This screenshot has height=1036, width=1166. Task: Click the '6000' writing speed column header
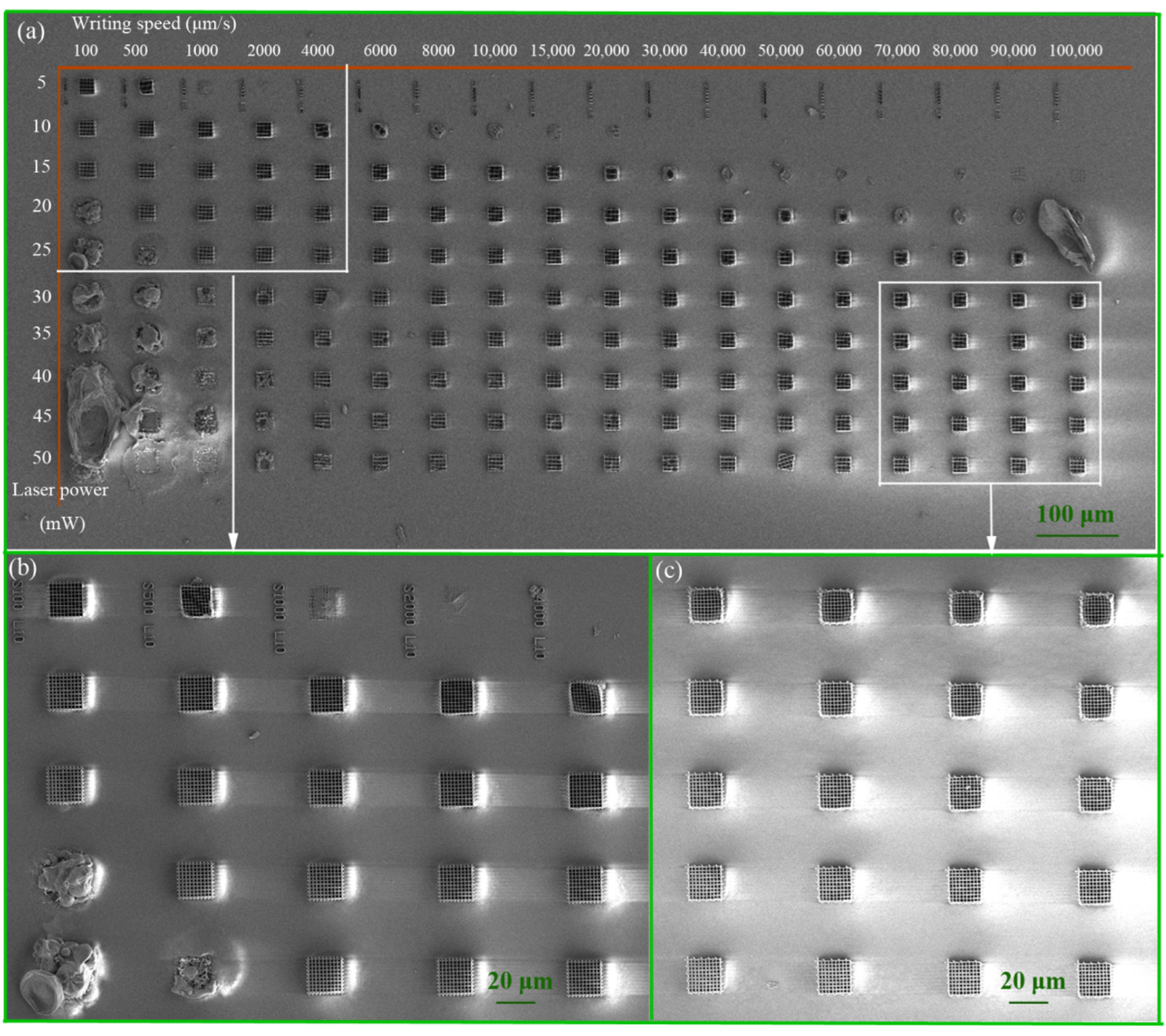tap(380, 51)
